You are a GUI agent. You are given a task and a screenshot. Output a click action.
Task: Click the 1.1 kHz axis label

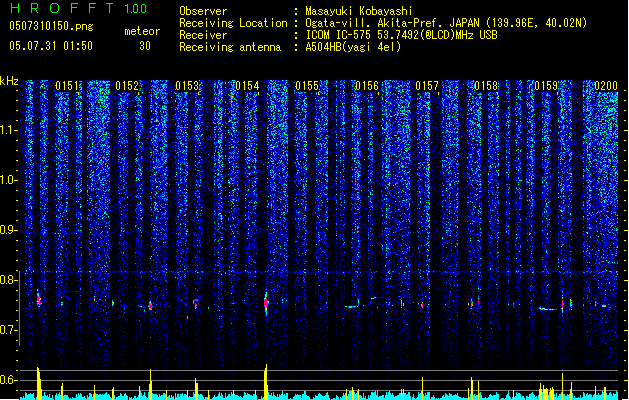click(9, 130)
